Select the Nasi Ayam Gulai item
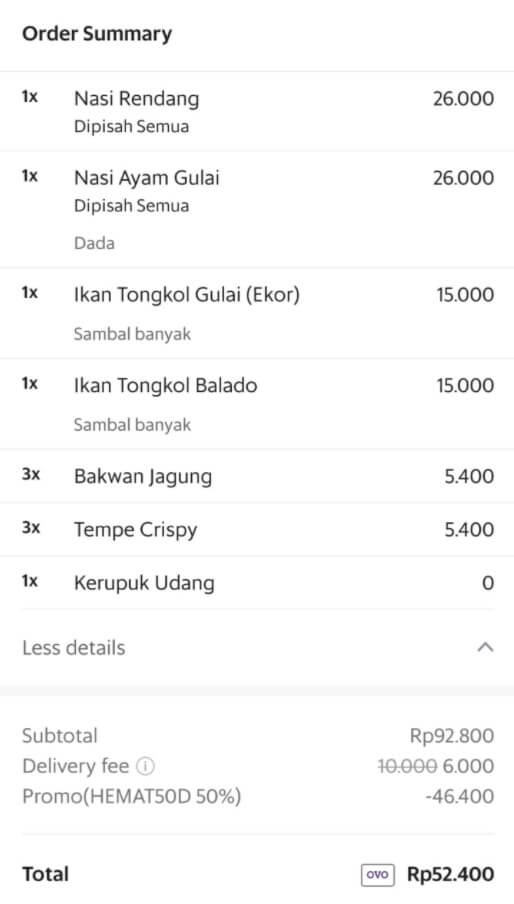 click(x=257, y=209)
